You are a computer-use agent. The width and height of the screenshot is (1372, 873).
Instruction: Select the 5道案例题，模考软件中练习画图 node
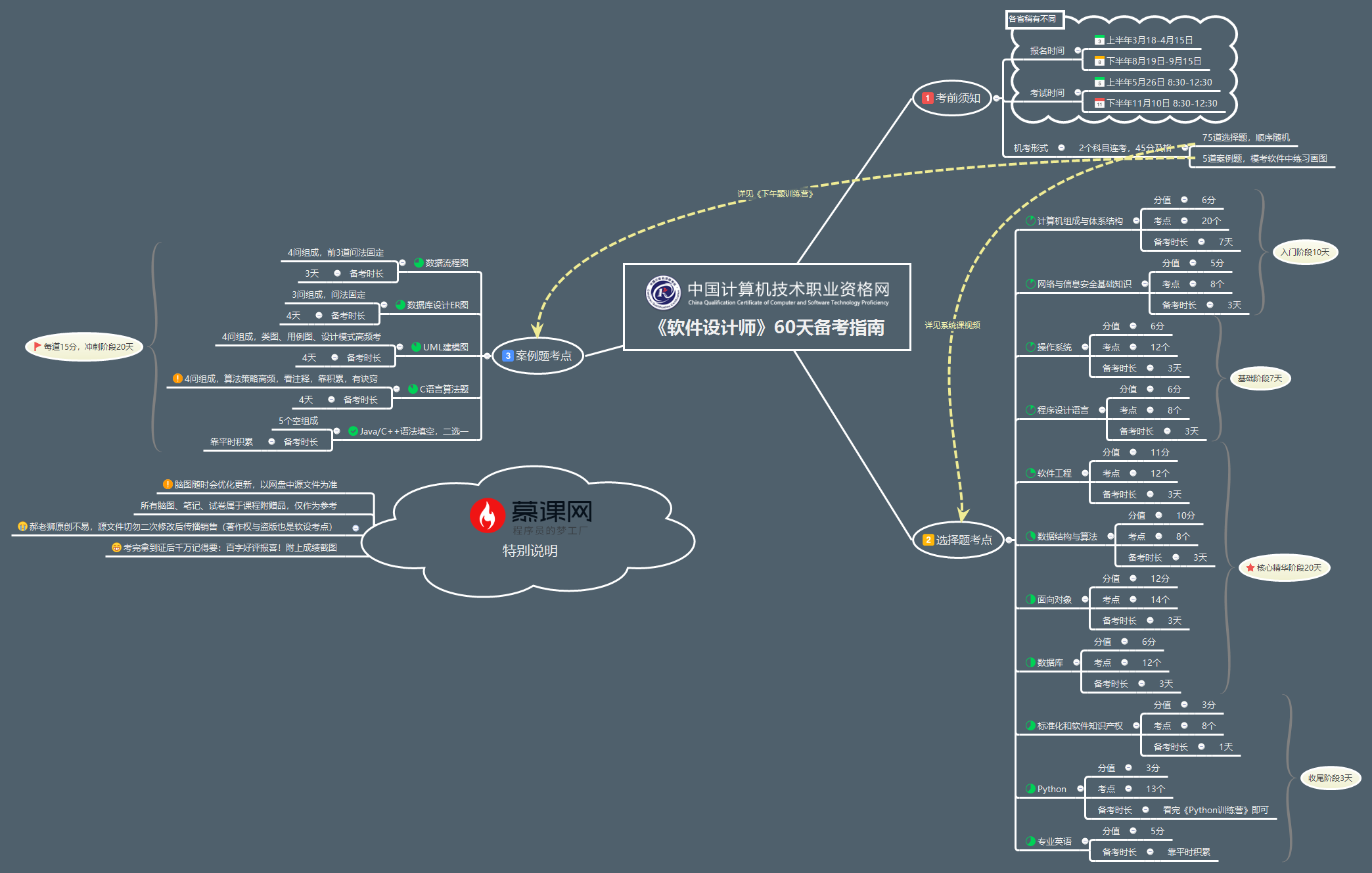pyautogui.click(x=1264, y=159)
